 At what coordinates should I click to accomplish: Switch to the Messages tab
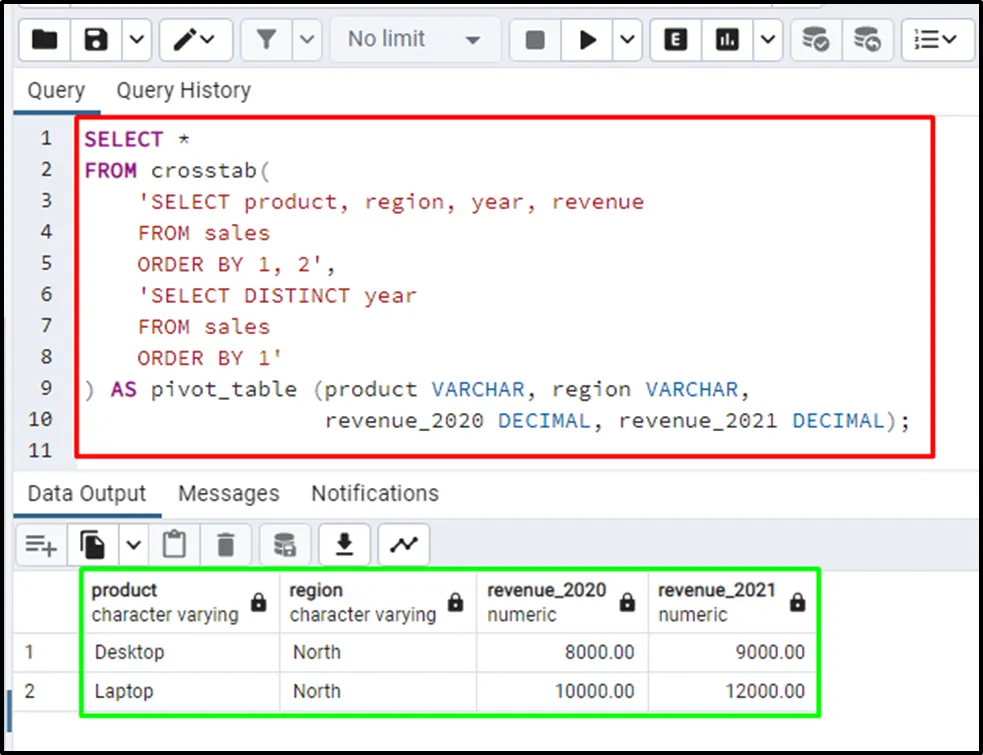[x=228, y=493]
